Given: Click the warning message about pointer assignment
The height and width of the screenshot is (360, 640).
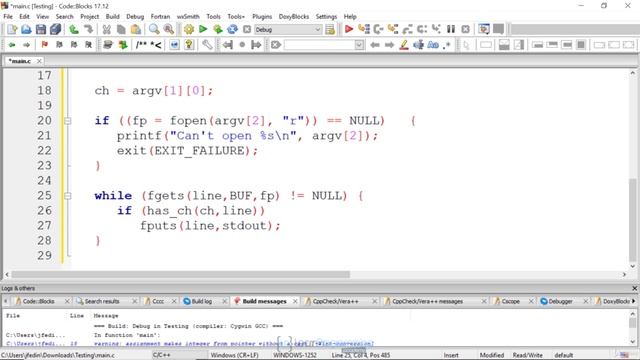Looking at the screenshot, I should coord(233,344).
